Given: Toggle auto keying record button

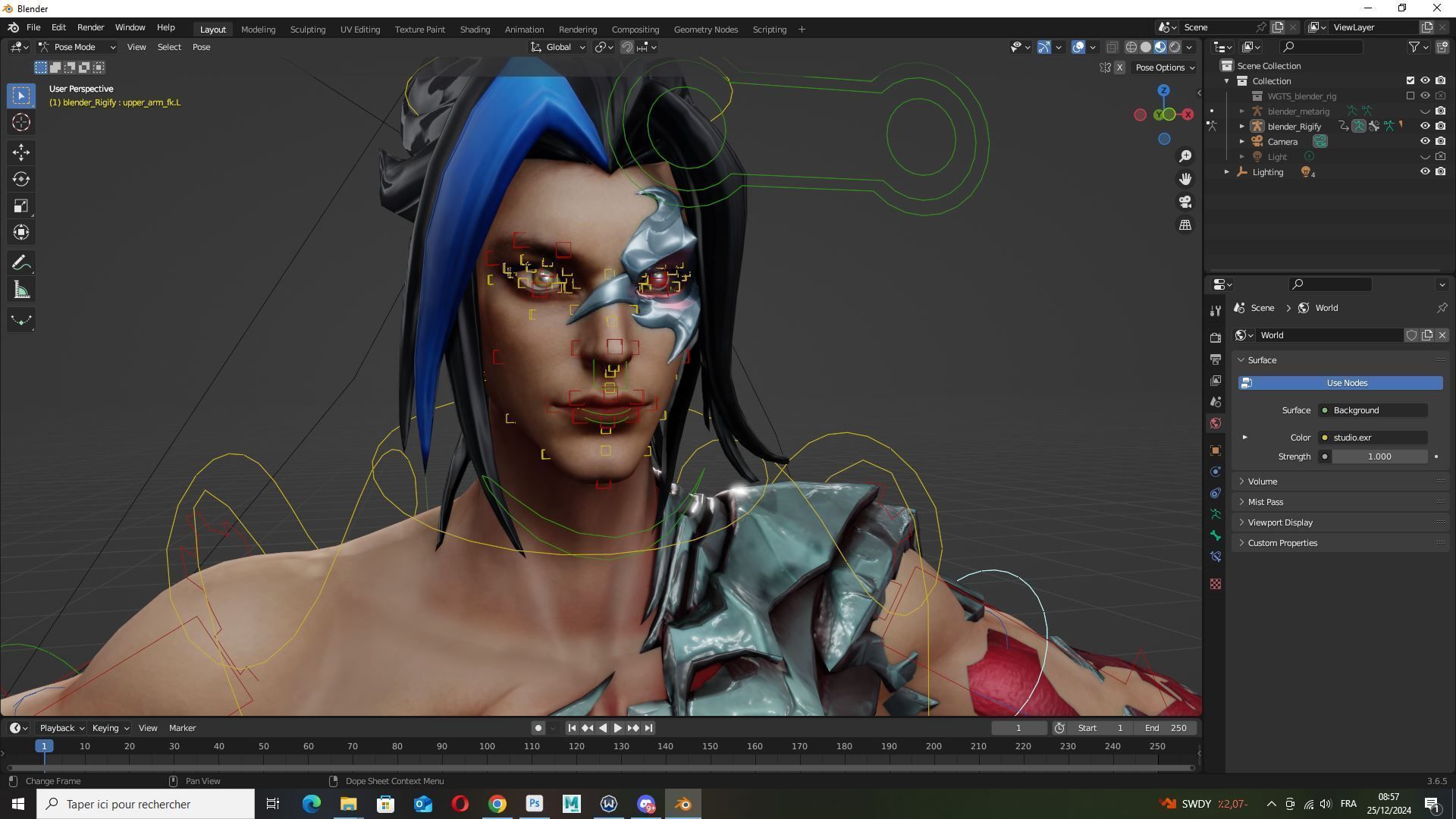Looking at the screenshot, I should tap(538, 728).
